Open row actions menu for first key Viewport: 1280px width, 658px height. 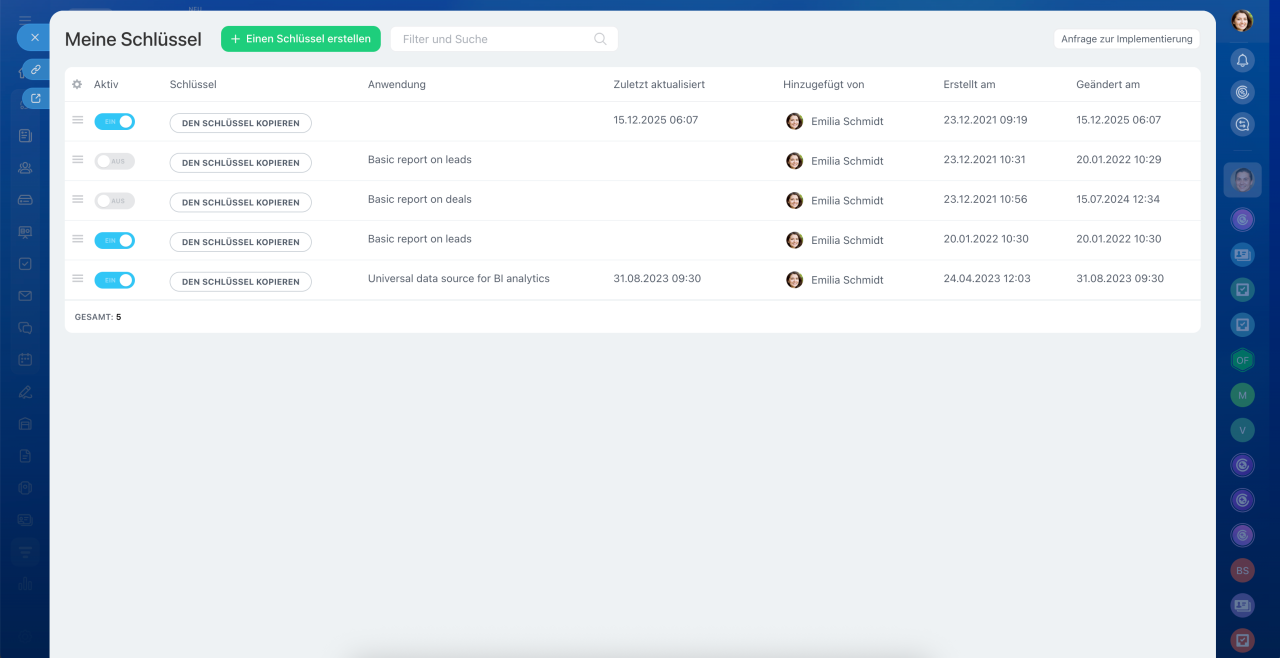78,120
